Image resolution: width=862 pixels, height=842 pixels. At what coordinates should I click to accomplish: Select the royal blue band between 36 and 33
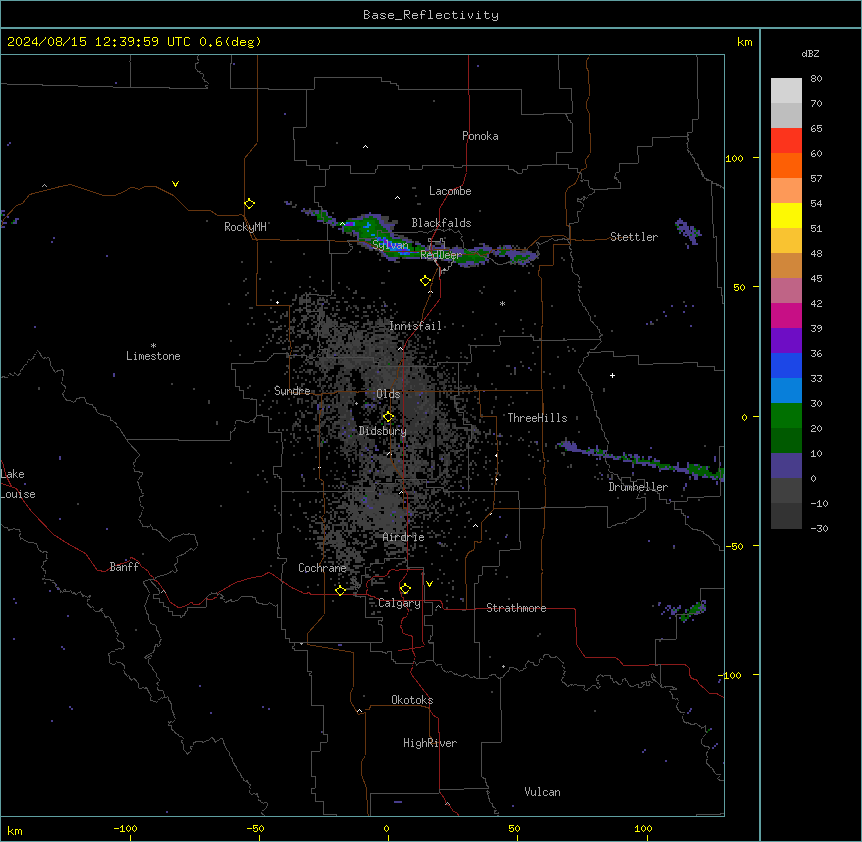tap(786, 365)
